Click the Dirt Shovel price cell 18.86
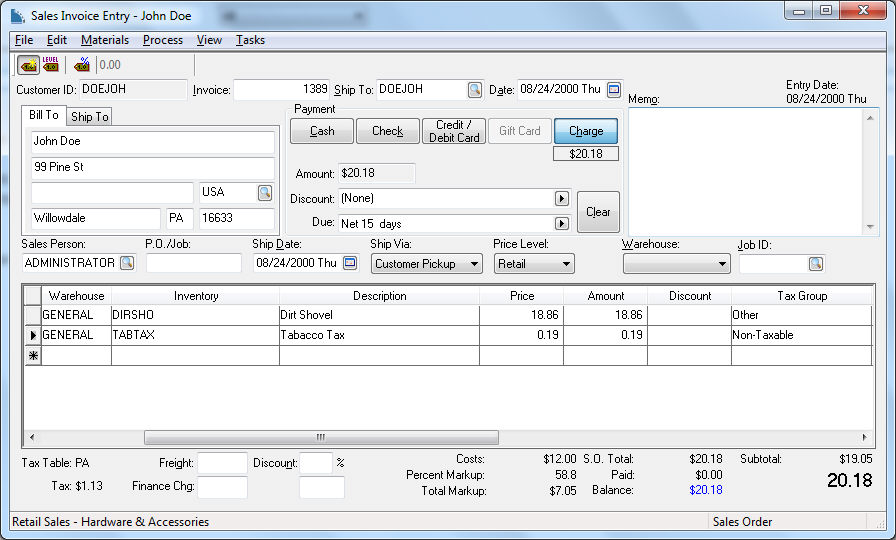 click(x=521, y=315)
